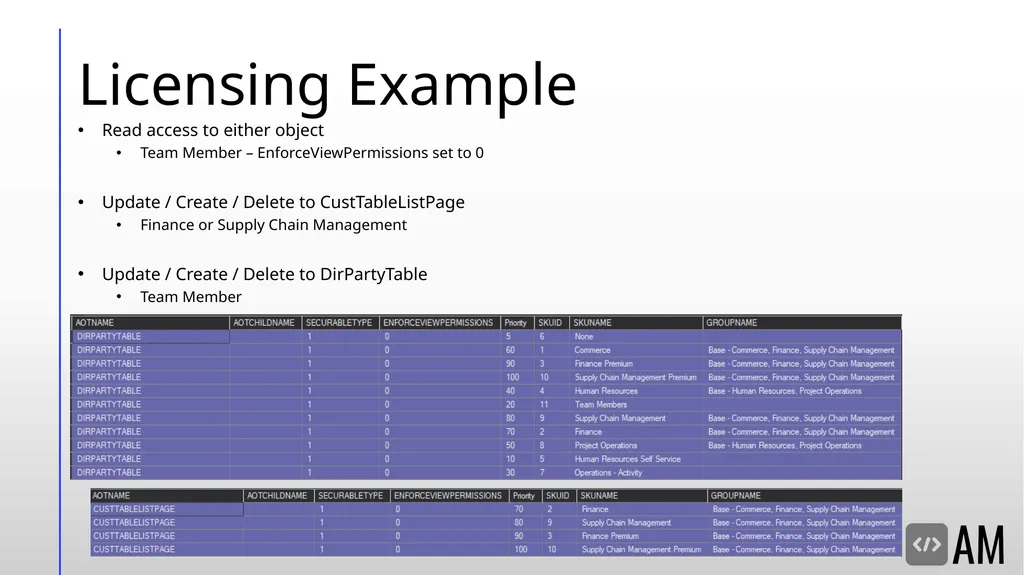Select the 'Licensing Example' slide title
1024x575 pixels.
click(x=327, y=84)
